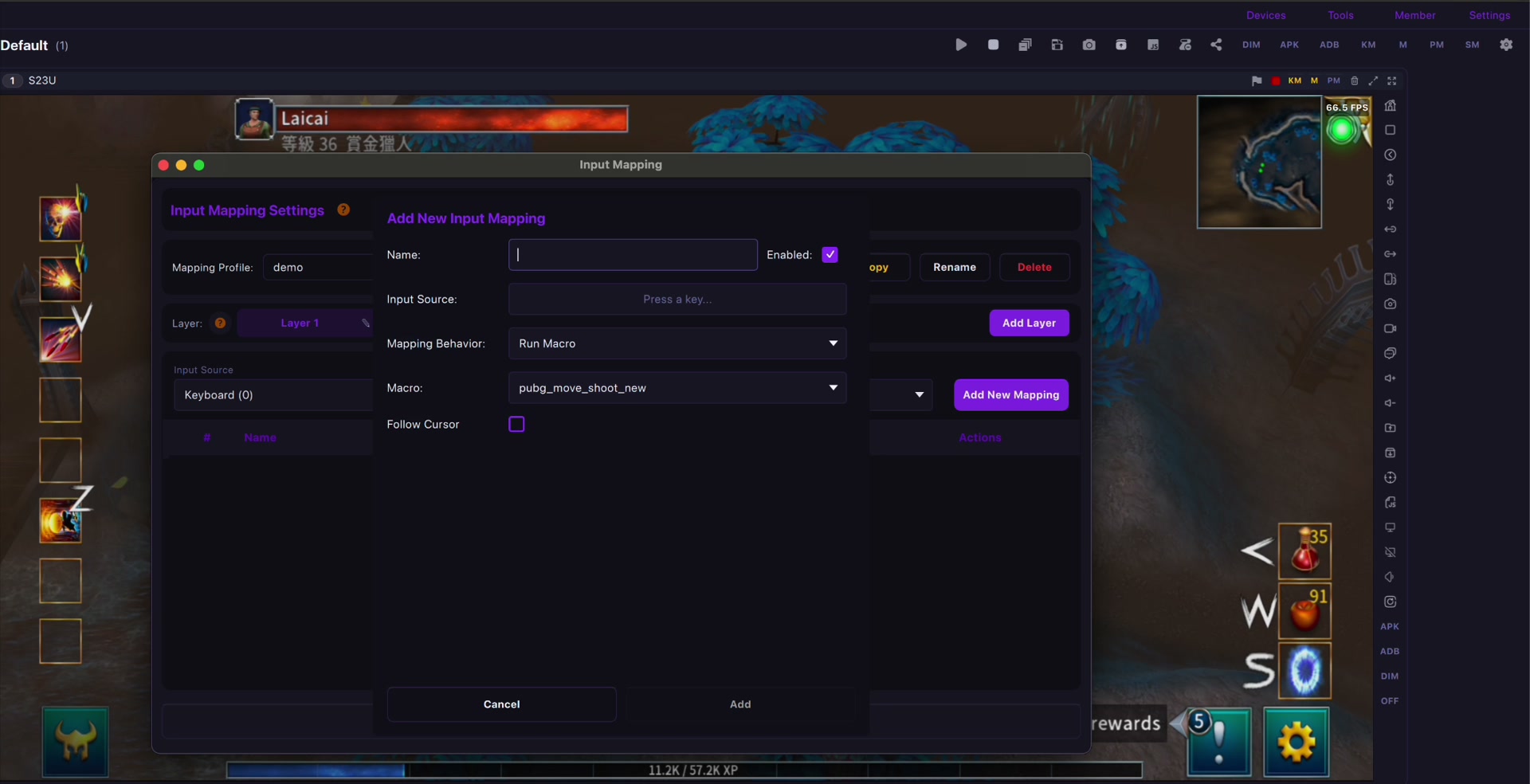Click the Home icon in the side toolbar

coord(1391,105)
